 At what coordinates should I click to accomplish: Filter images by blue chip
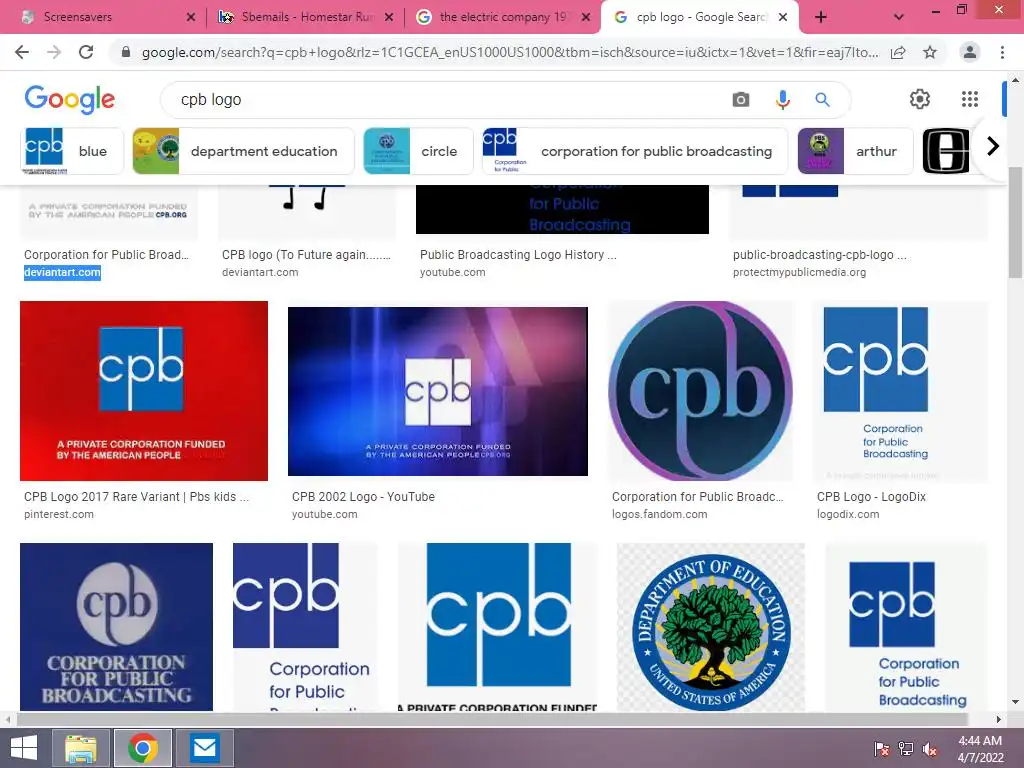[x=72, y=151]
